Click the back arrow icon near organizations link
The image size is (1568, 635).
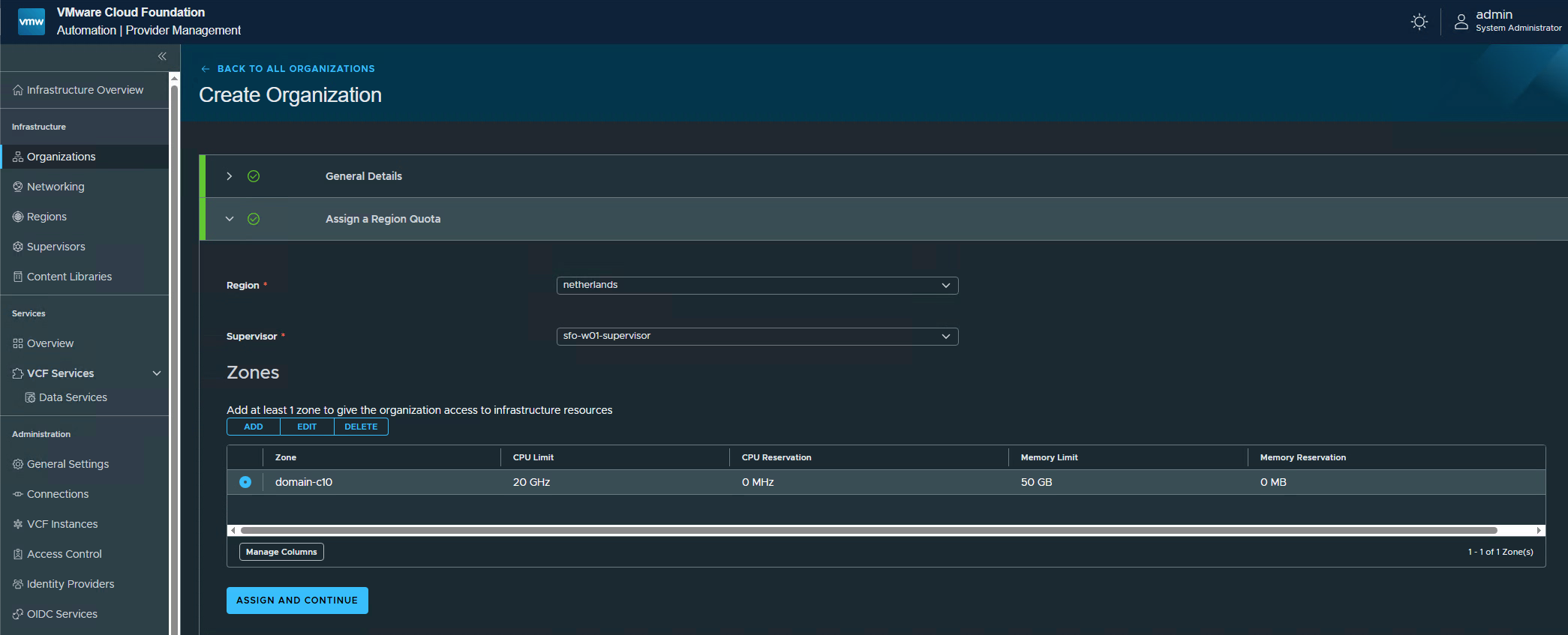point(206,69)
